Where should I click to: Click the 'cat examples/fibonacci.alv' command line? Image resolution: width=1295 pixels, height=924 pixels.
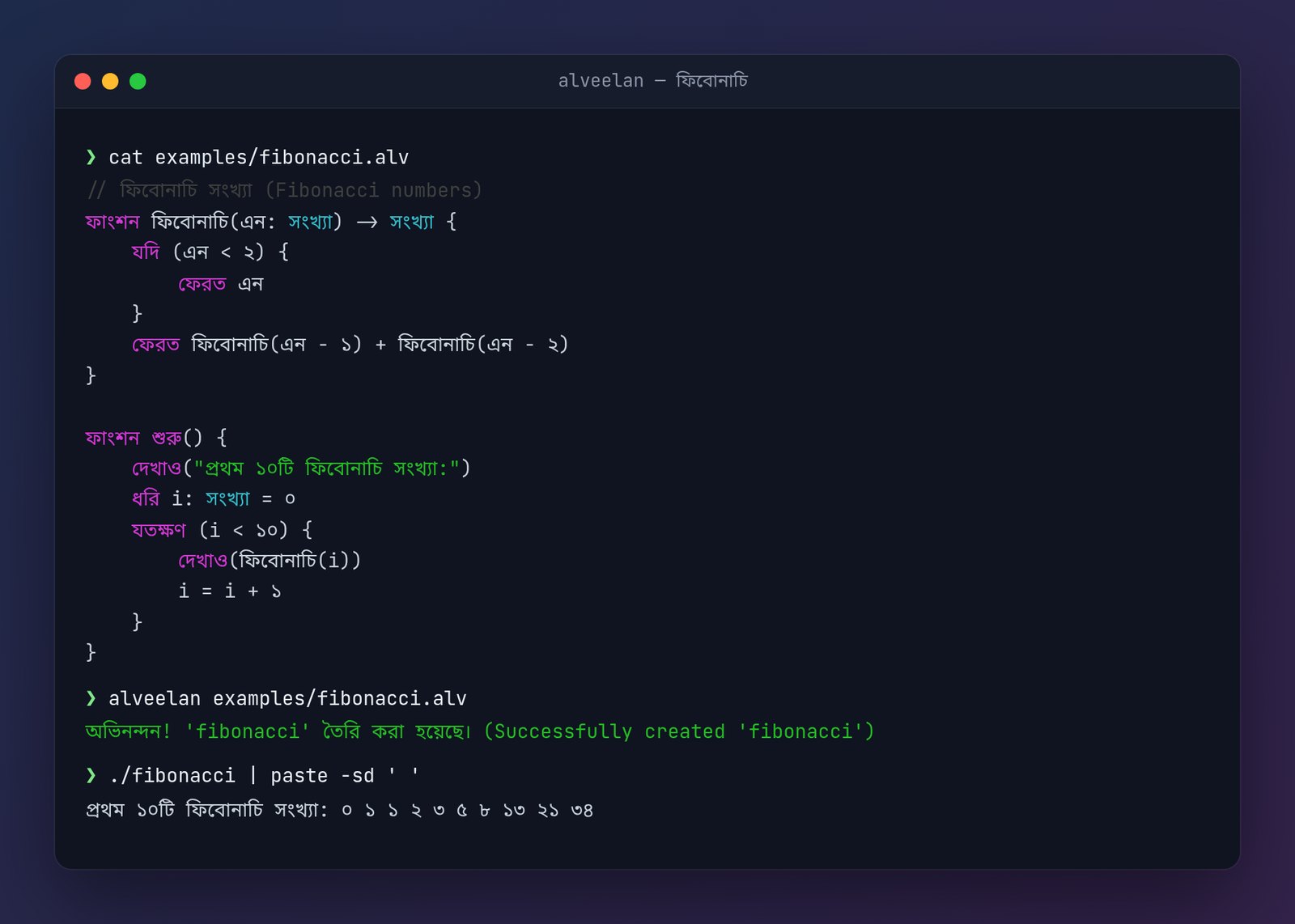pos(258,157)
